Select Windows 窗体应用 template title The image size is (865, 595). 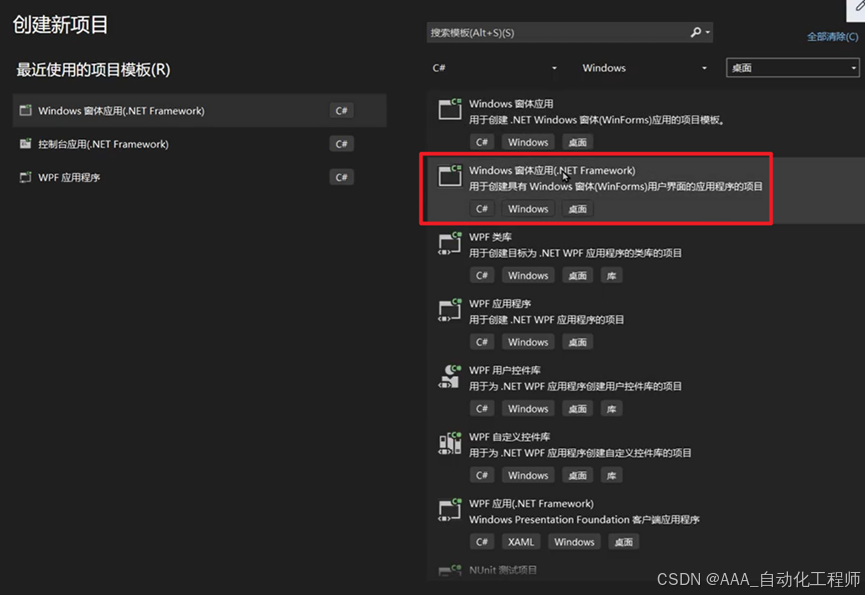[511, 104]
